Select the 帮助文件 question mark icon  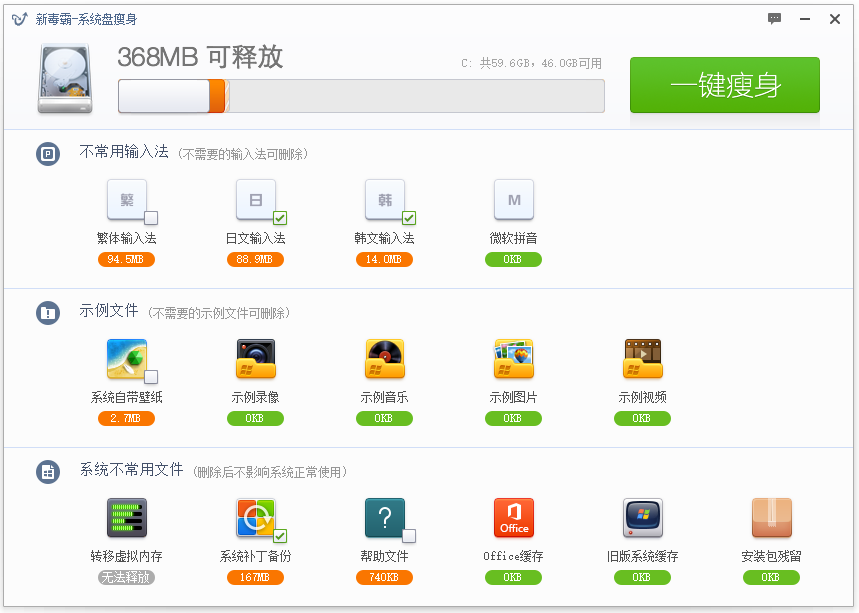click(x=385, y=518)
